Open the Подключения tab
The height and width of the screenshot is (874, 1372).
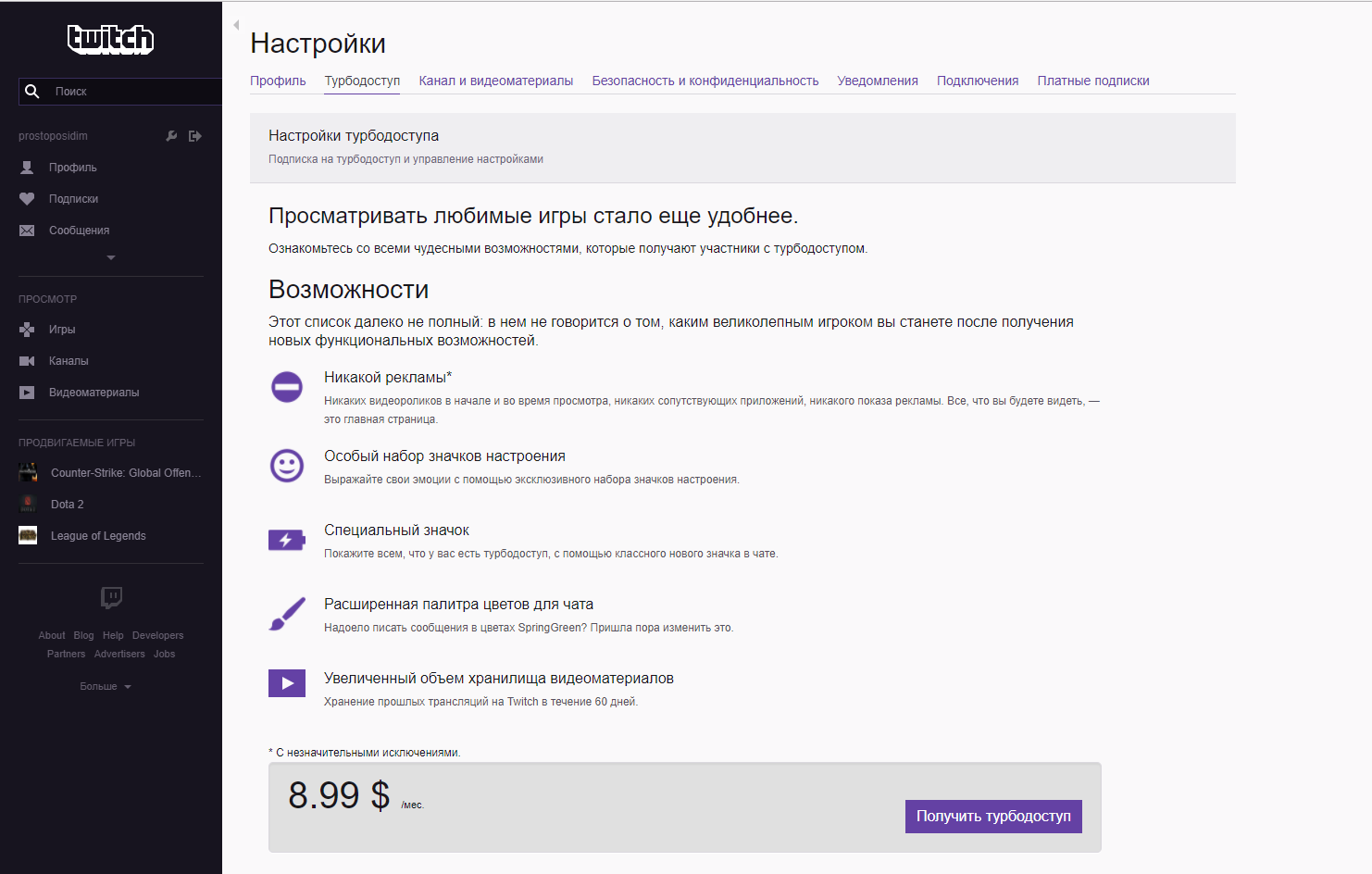(x=978, y=81)
